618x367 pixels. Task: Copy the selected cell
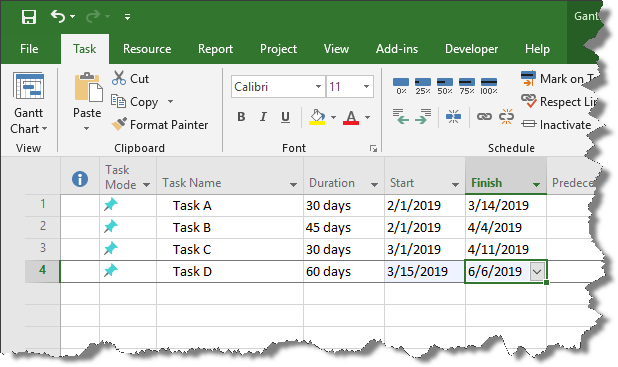click(x=135, y=102)
